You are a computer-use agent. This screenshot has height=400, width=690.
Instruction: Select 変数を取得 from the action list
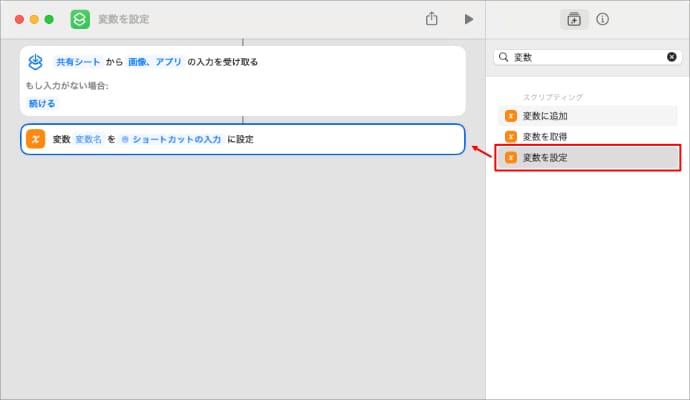[x=545, y=136]
